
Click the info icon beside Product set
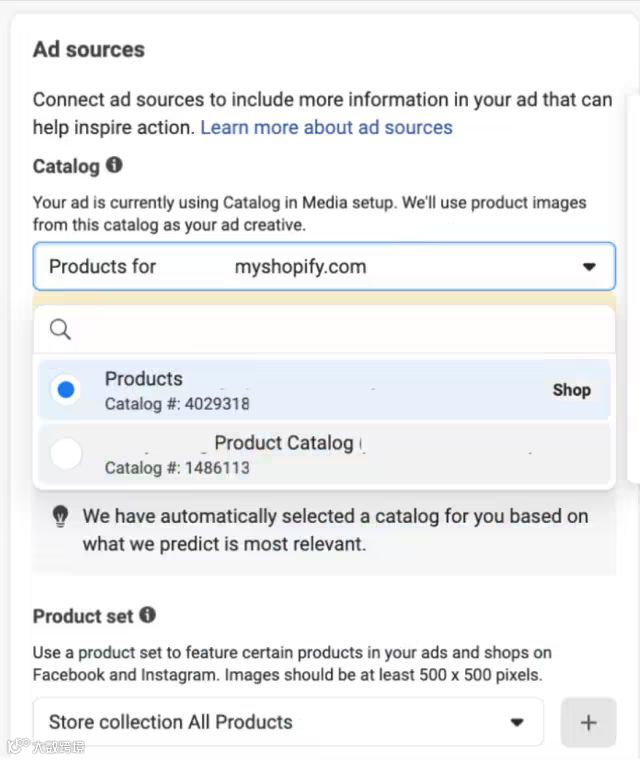pyautogui.click(x=147, y=615)
